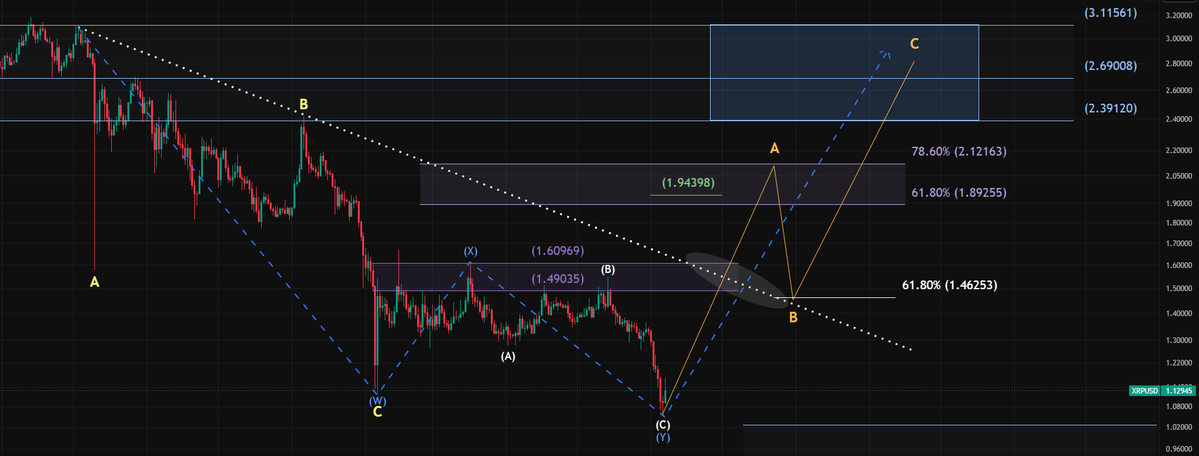Click the yellow B label at the trendline touch
Screen dimensions: 1199x456
click(x=304, y=103)
